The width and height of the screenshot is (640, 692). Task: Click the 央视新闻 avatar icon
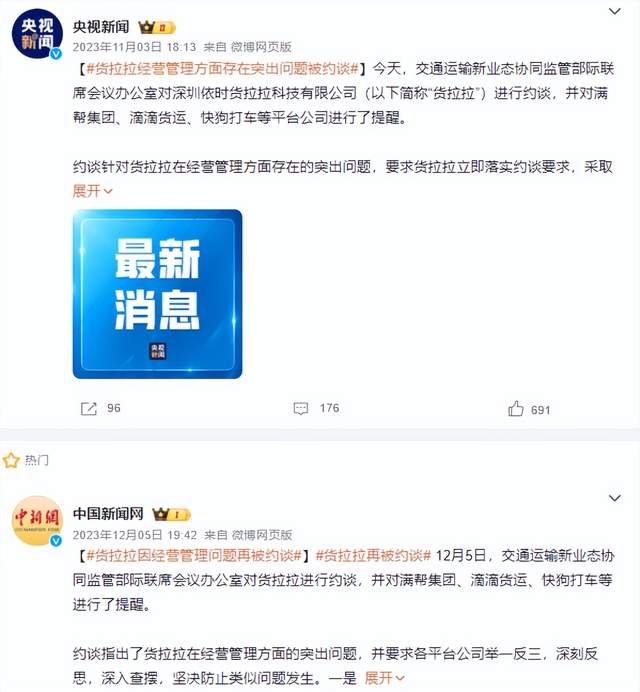coord(37,34)
